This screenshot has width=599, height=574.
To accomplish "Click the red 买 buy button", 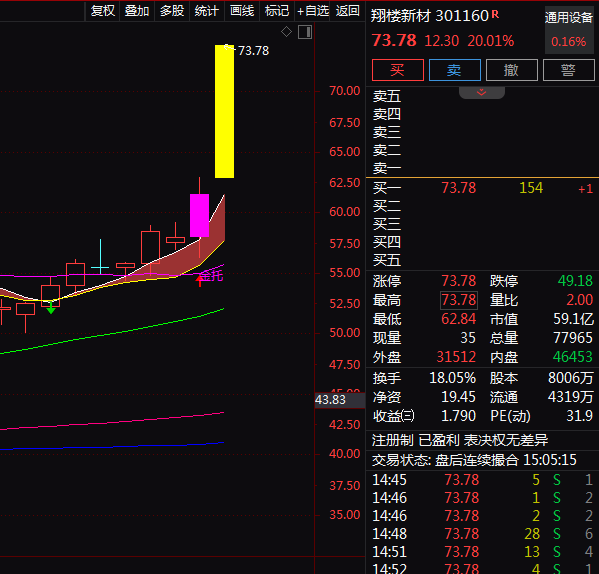I will click(x=398, y=70).
